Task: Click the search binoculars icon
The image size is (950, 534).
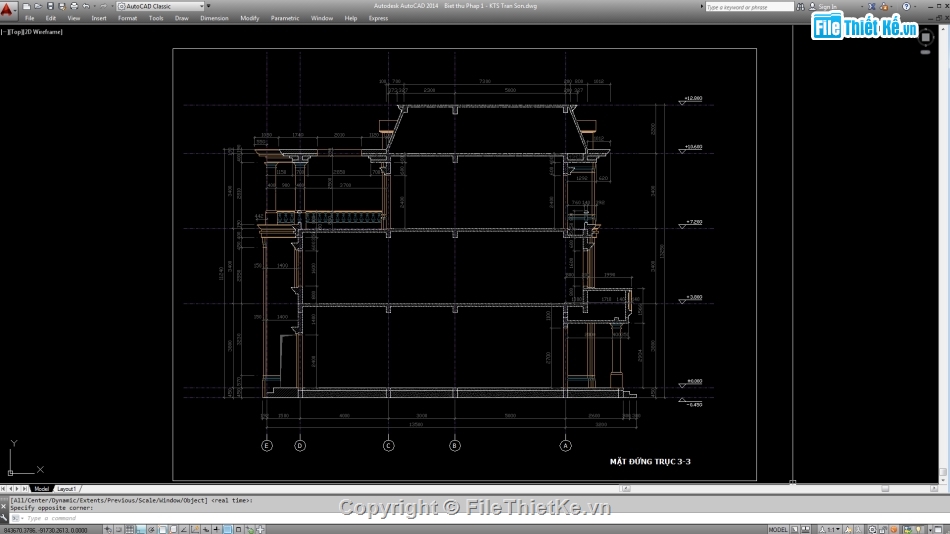Action: (x=800, y=7)
